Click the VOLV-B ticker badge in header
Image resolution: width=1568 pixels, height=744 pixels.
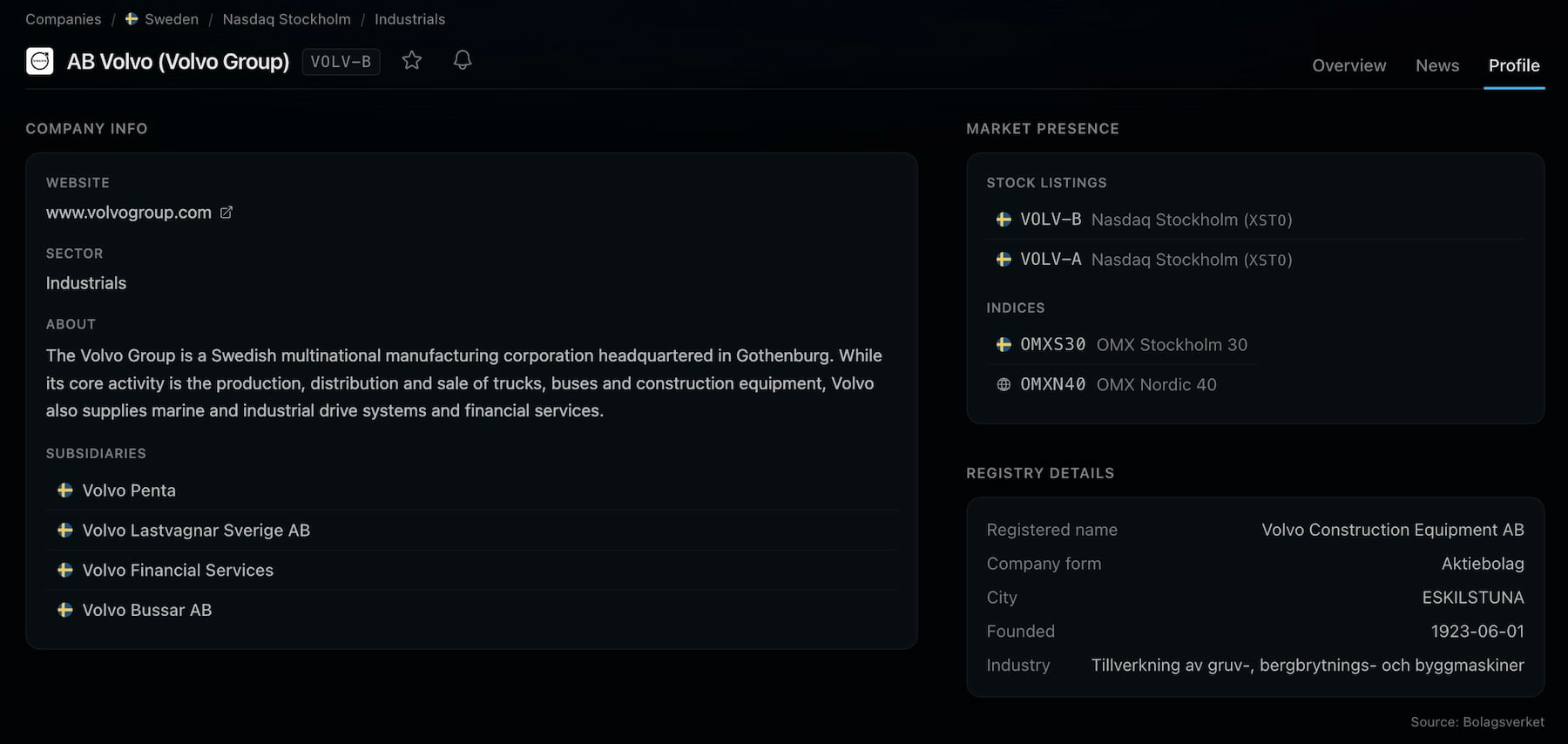click(341, 62)
